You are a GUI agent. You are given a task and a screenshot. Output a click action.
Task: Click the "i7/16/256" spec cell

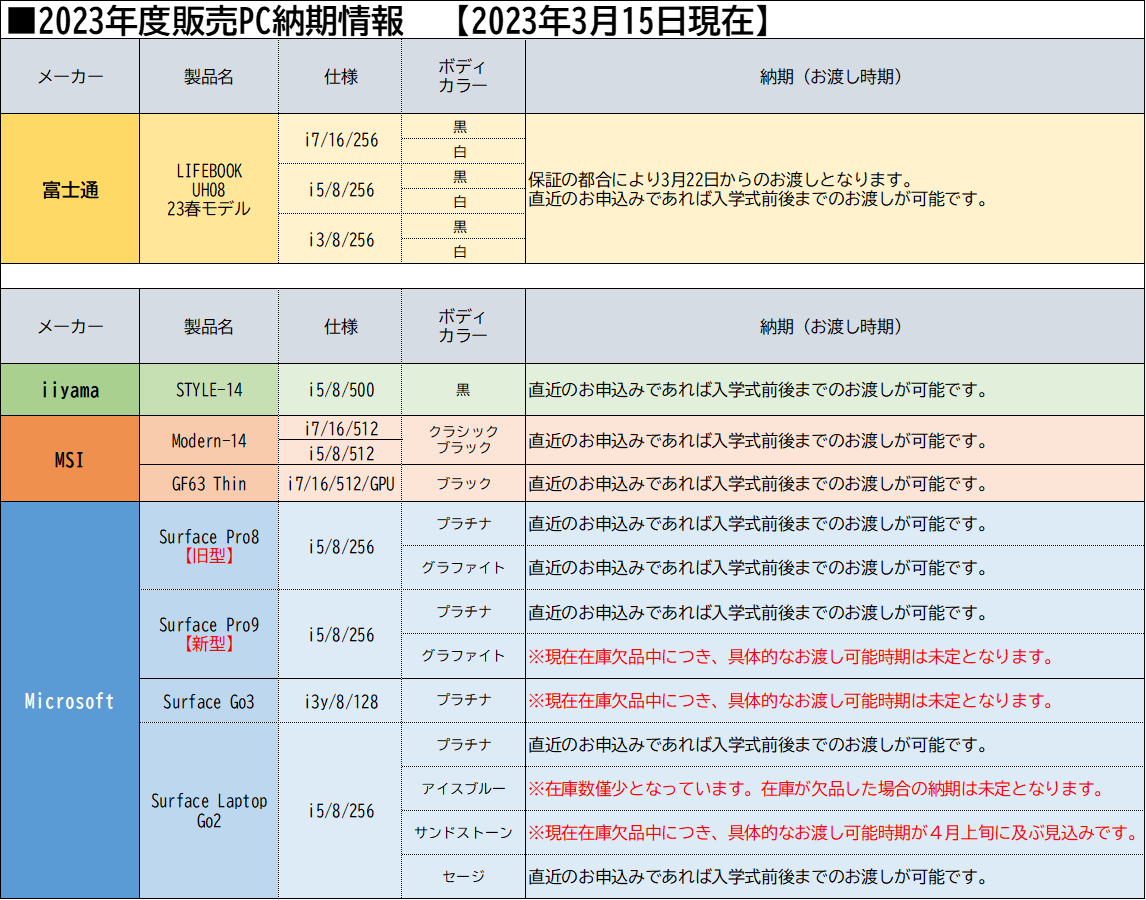[x=341, y=140]
